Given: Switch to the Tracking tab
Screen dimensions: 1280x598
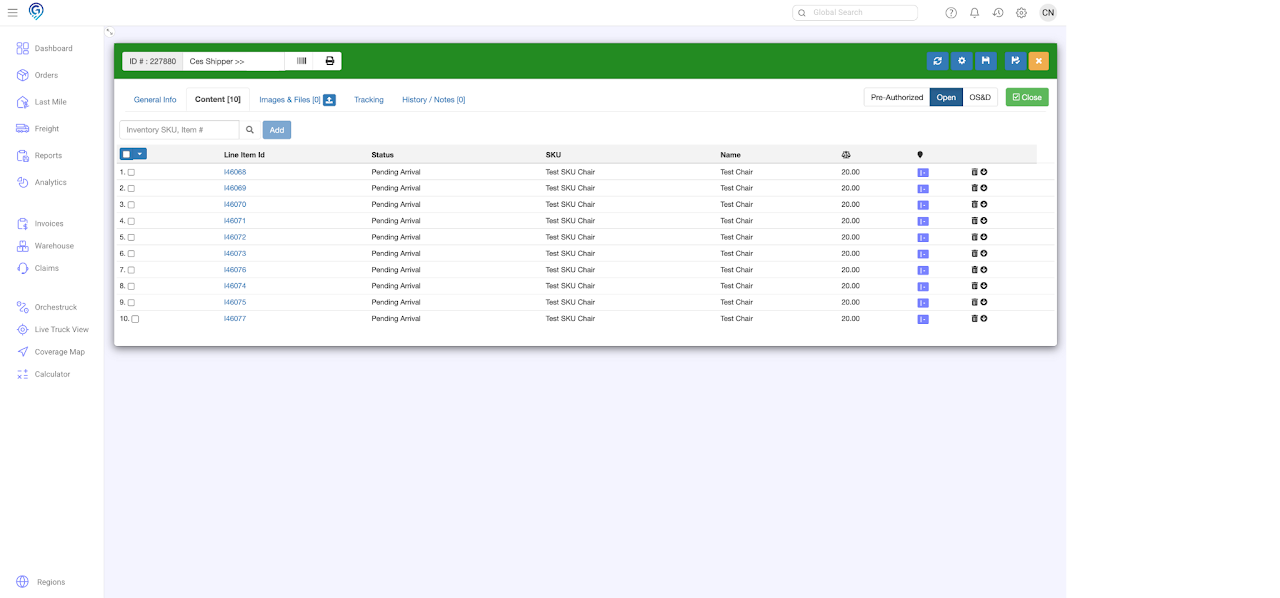Looking at the screenshot, I should pyautogui.click(x=369, y=100).
